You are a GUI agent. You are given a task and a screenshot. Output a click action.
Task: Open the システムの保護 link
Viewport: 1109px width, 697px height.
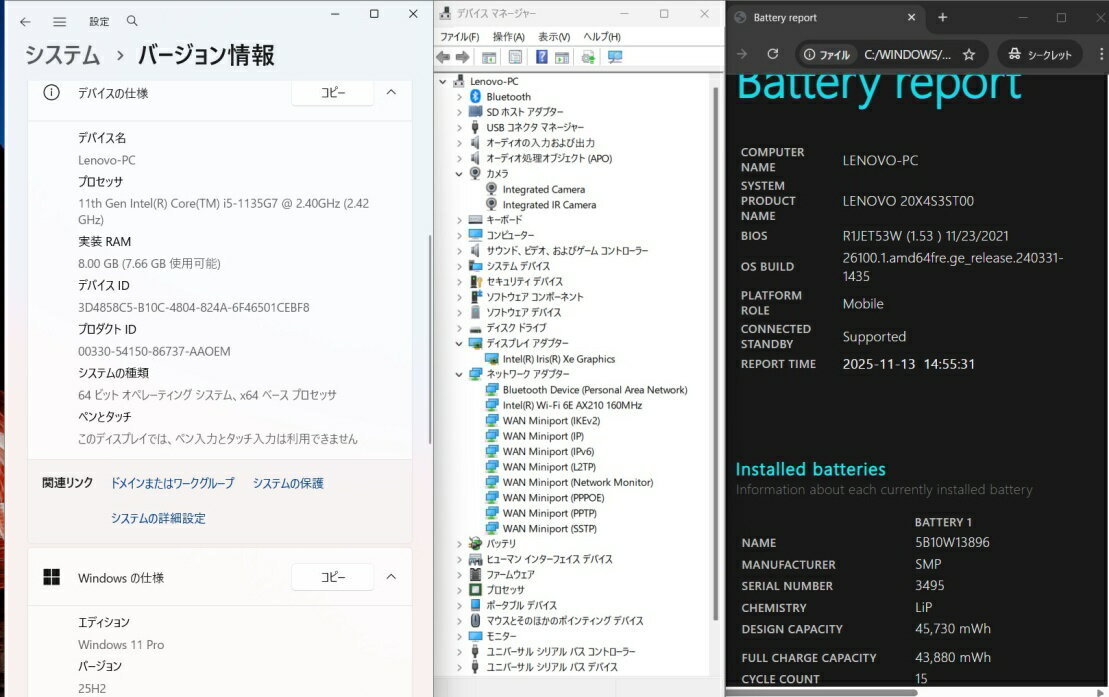[288, 483]
